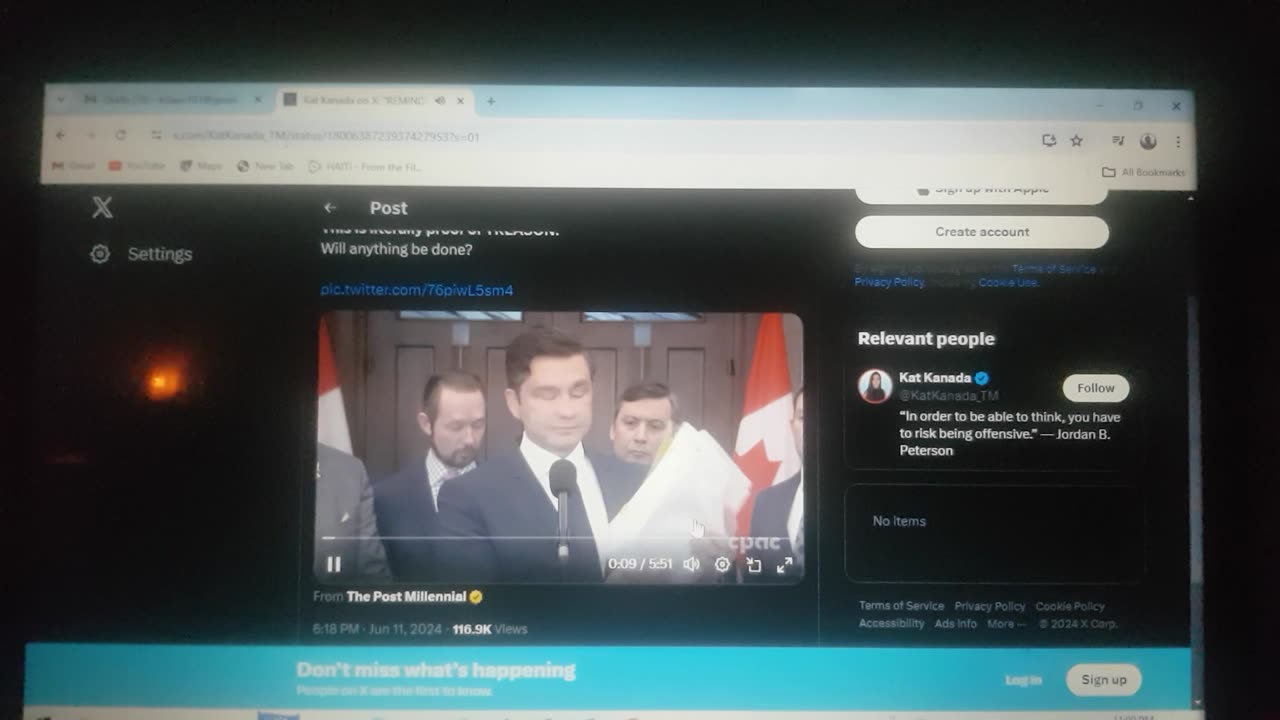This screenshot has height=720, width=1280.
Task: Open The Post Millennial source link
Action: pos(406,597)
